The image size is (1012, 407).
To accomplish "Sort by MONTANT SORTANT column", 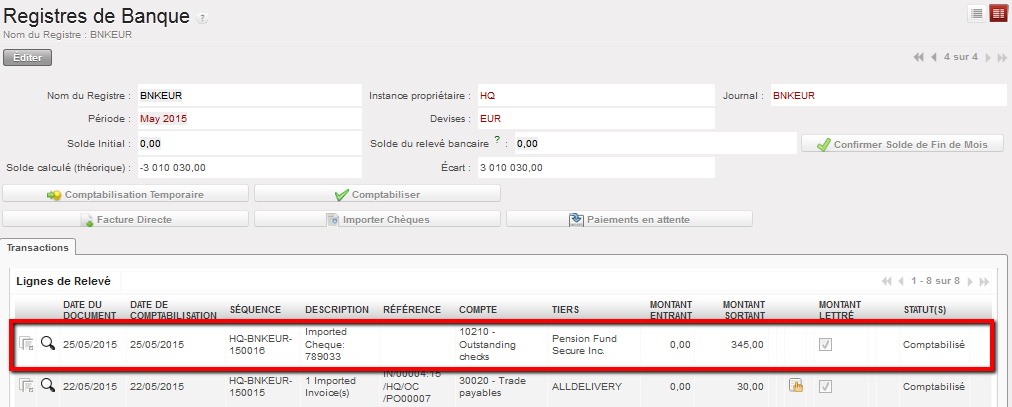I will pyautogui.click(x=744, y=310).
